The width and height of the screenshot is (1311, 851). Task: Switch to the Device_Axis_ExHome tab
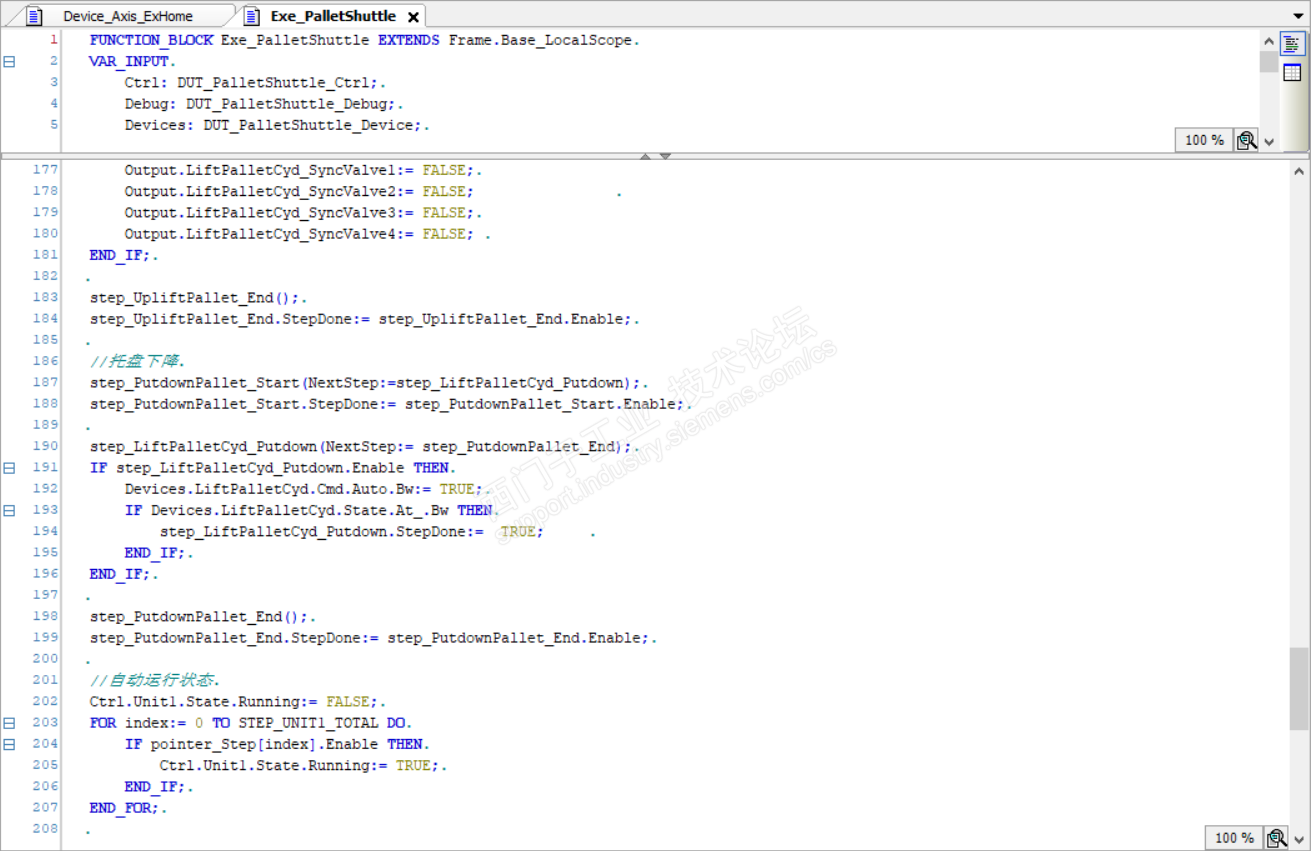click(x=128, y=16)
